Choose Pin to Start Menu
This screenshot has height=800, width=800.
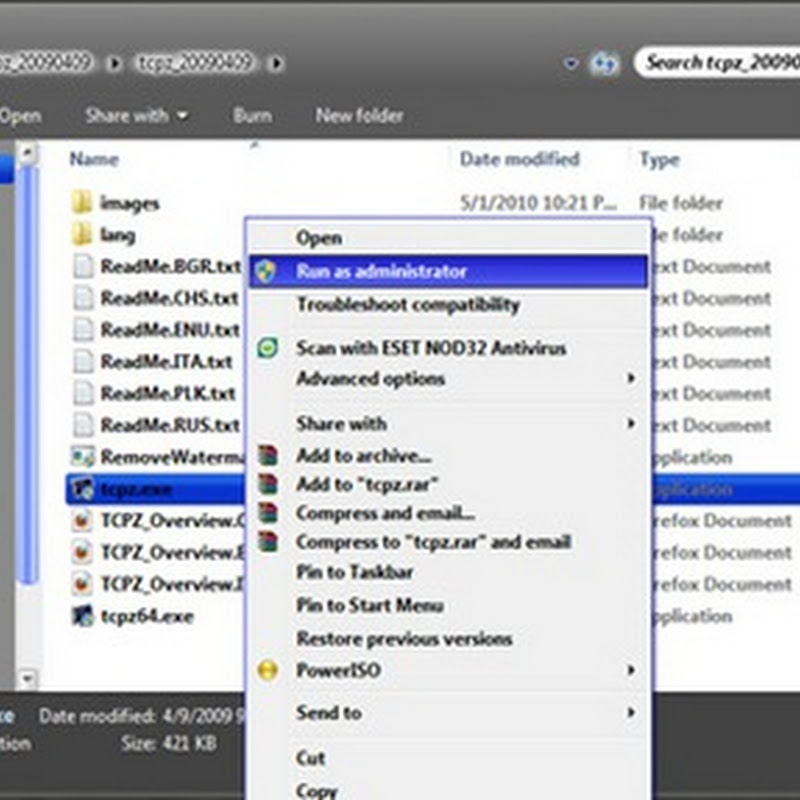point(448,605)
